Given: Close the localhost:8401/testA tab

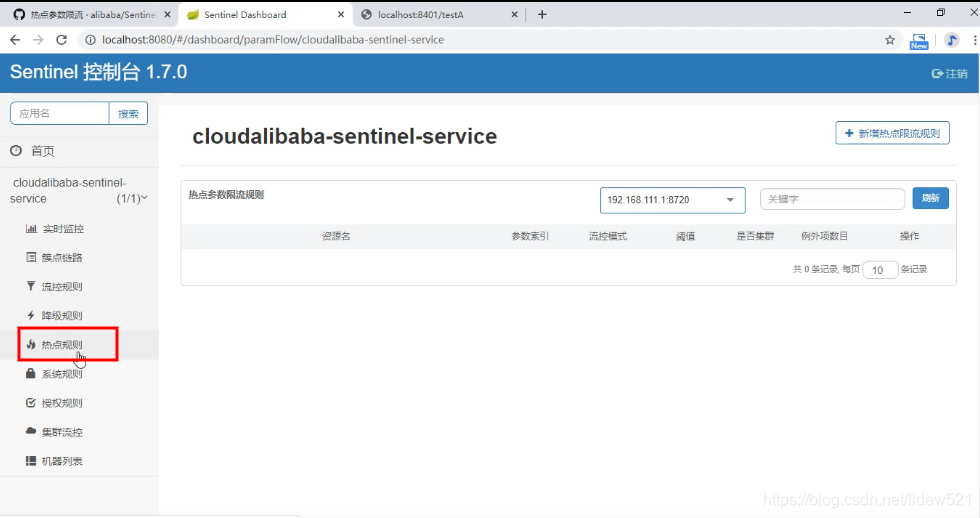Looking at the screenshot, I should coord(514,14).
